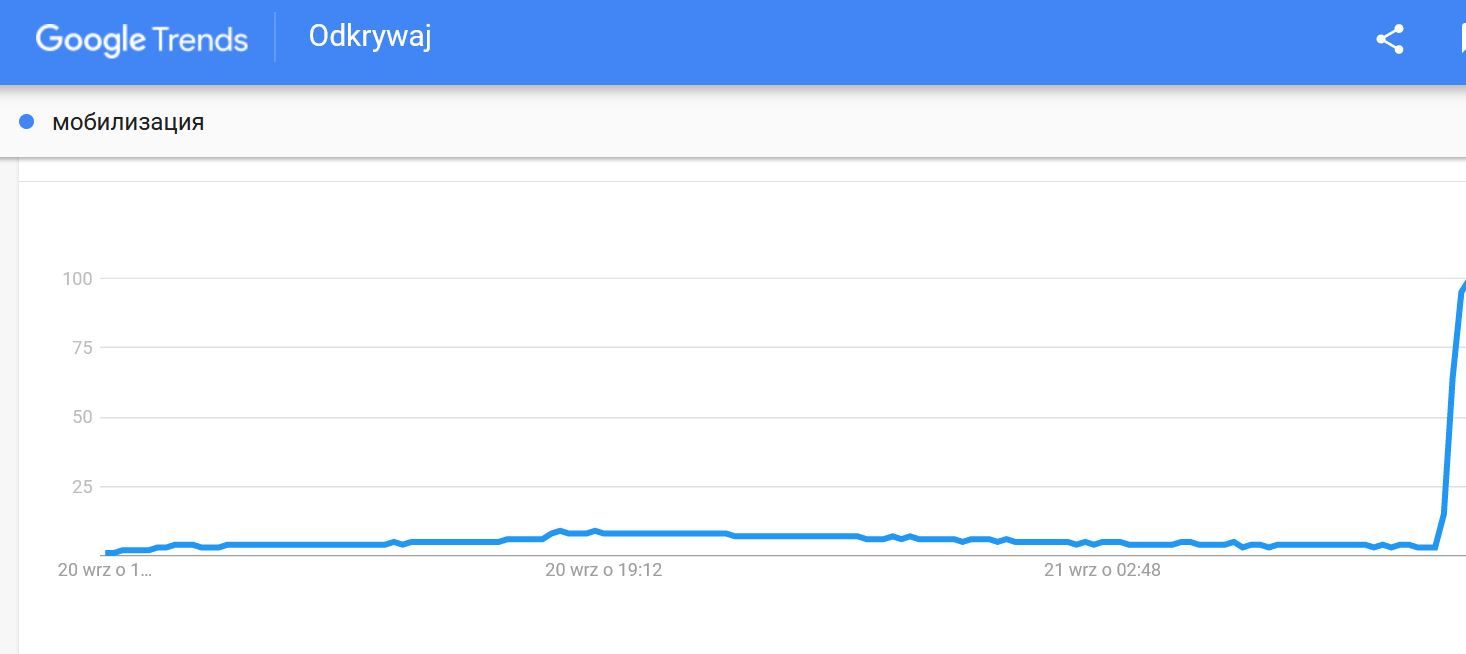This screenshot has height=654, width=1466.
Task: Open the Odkrywaj page title
Action: [x=369, y=37]
